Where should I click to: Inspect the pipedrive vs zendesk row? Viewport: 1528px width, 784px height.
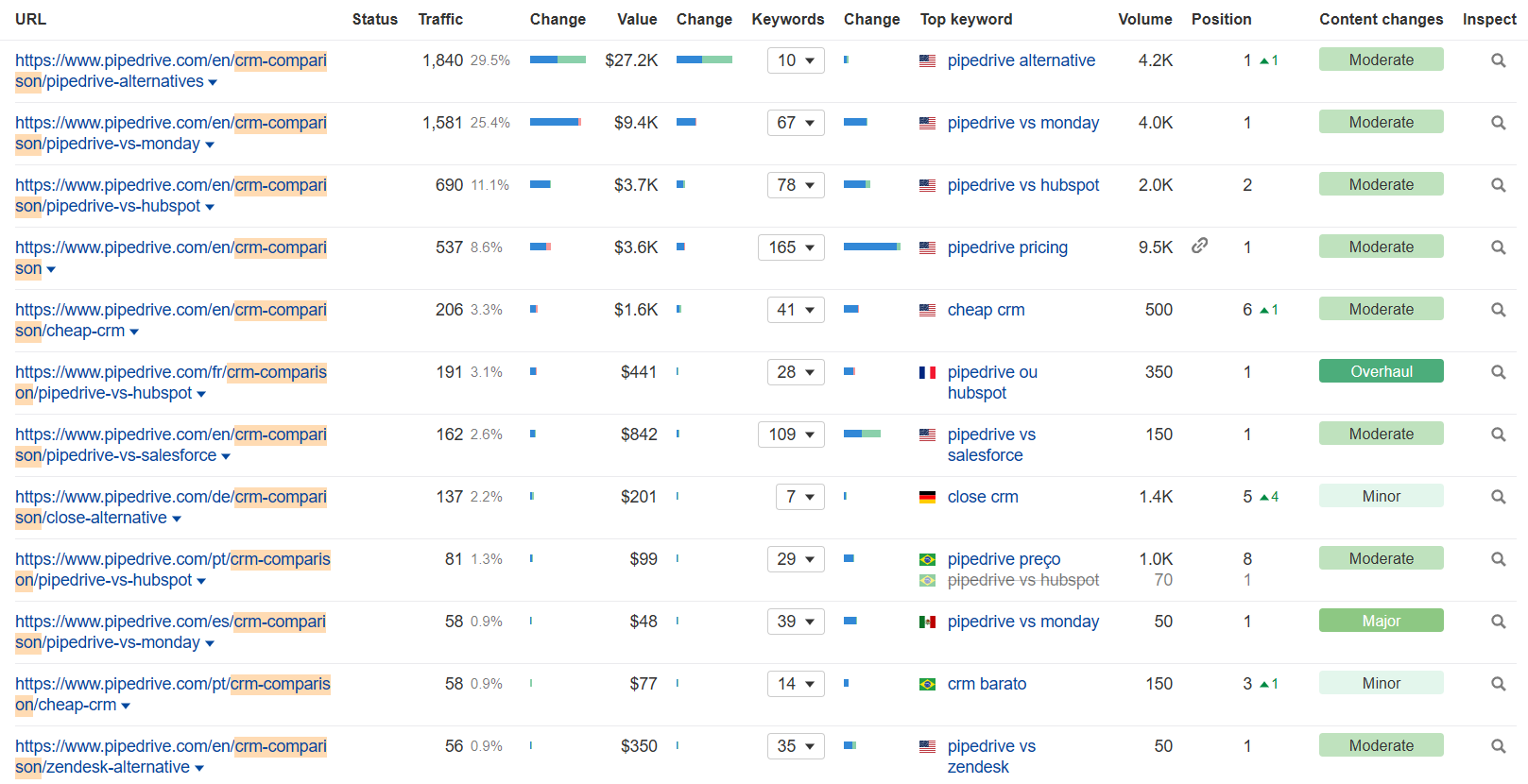(1498, 746)
